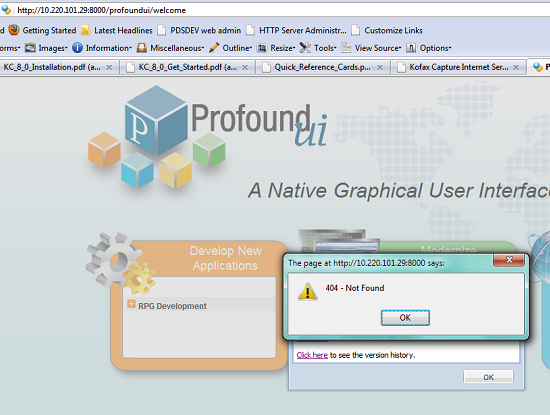Click the Develop New Applications heading
The width and height of the screenshot is (550, 415).
tap(226, 258)
